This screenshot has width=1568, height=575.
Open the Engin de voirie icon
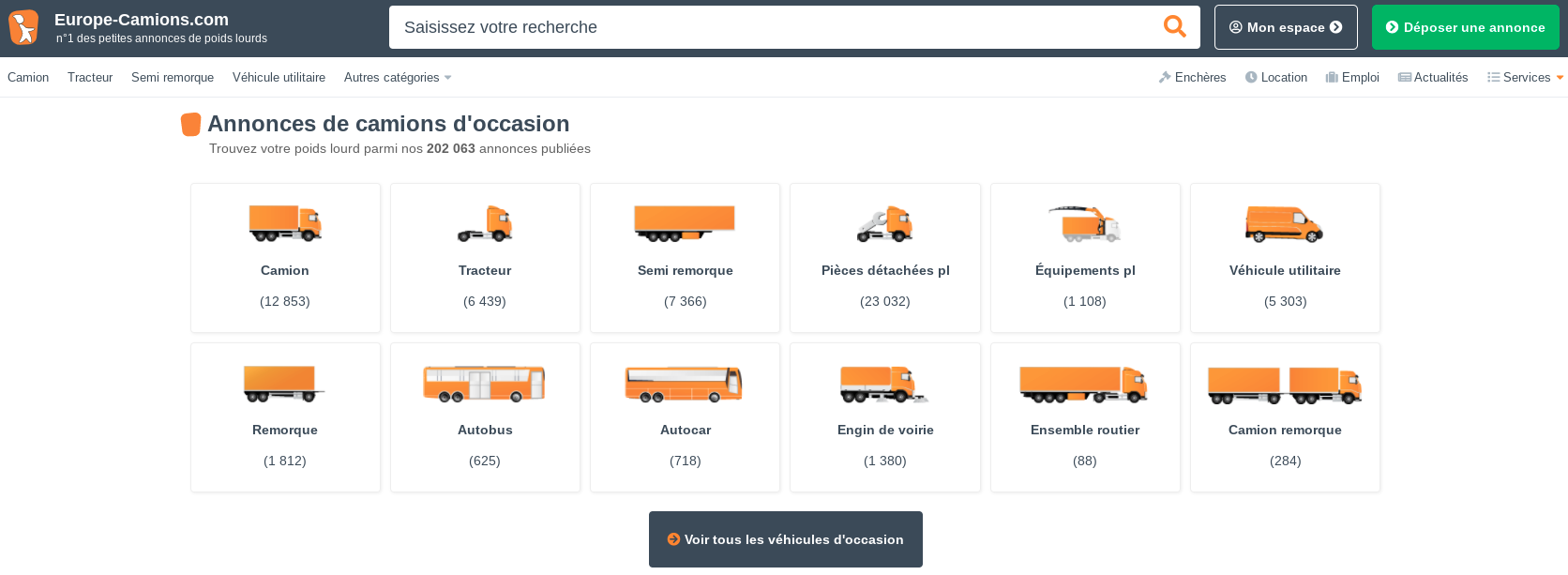pos(884,385)
